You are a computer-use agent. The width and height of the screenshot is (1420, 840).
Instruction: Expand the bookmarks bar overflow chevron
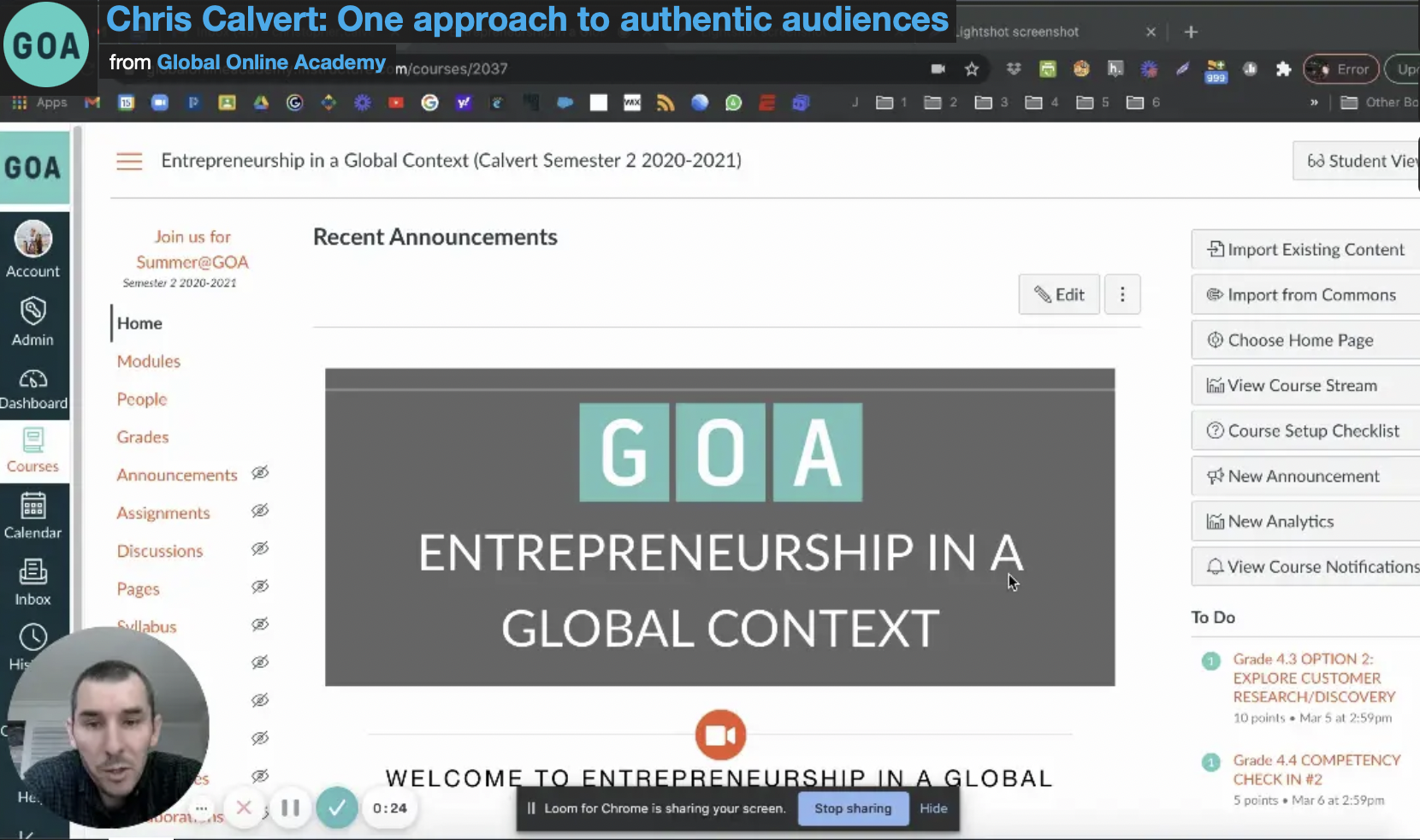[x=1314, y=103]
